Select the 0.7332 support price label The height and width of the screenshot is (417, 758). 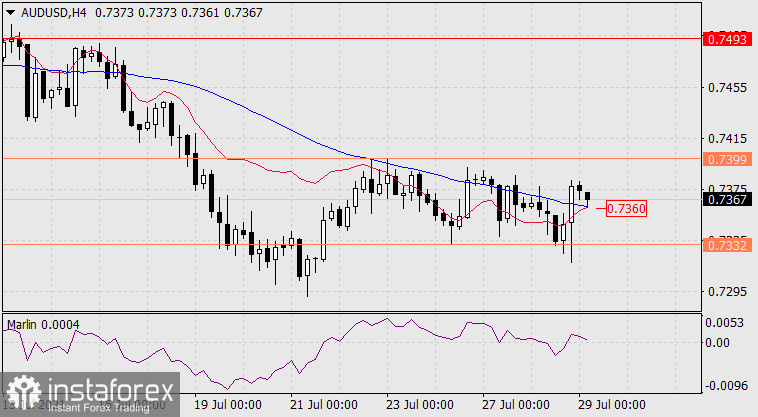(725, 244)
